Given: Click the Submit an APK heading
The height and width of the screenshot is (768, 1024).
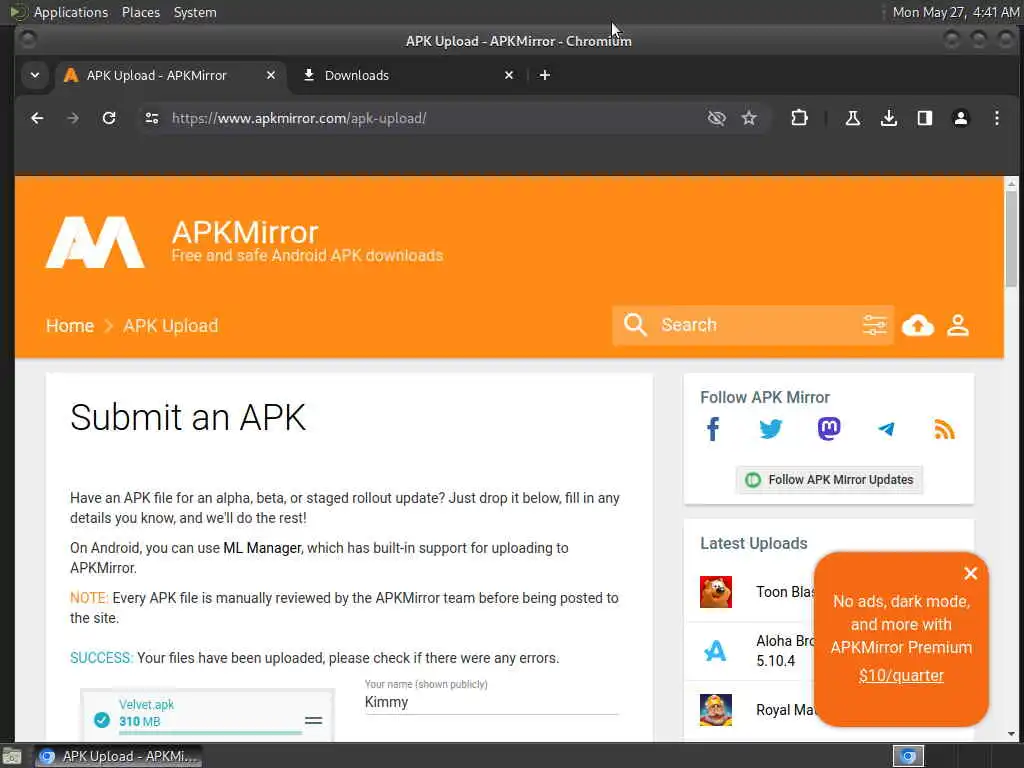Looking at the screenshot, I should pyautogui.click(x=188, y=417).
